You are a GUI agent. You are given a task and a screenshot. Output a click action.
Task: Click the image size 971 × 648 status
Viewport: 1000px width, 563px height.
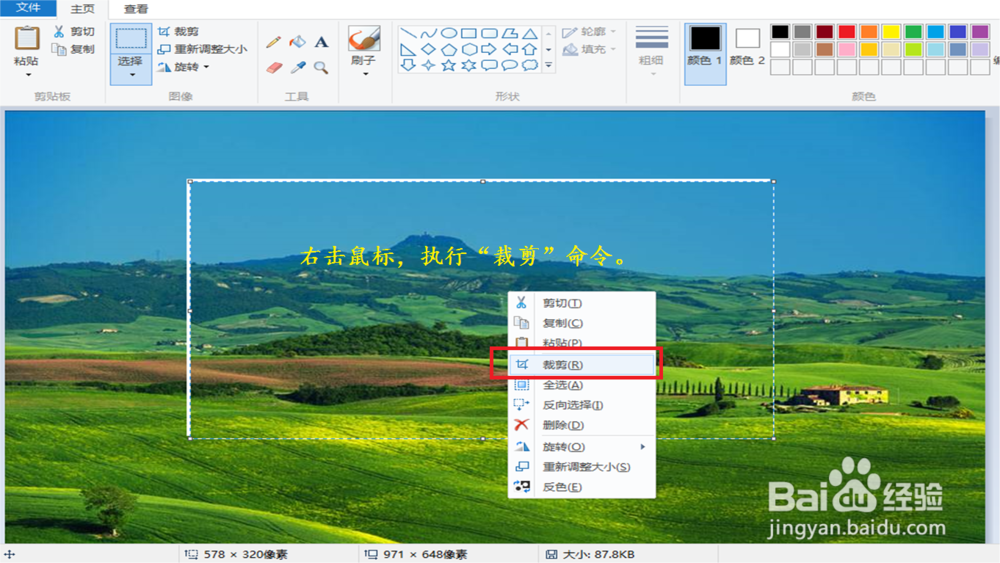(x=416, y=554)
